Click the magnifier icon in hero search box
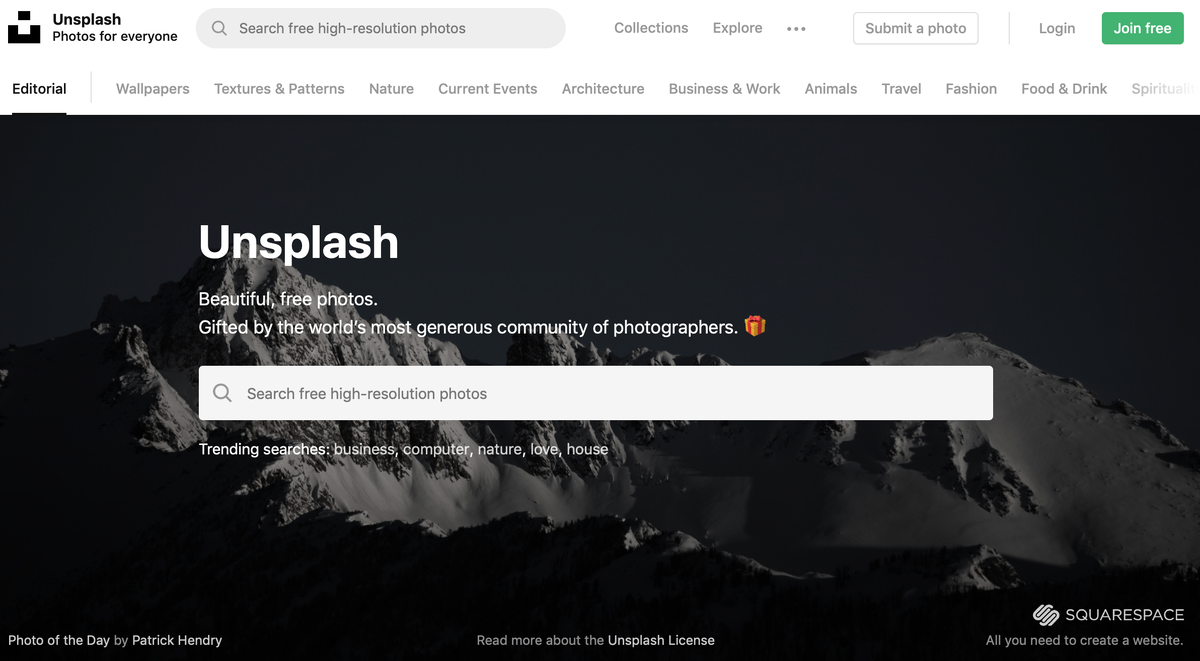Image resolution: width=1200 pixels, height=661 pixels. (x=222, y=393)
